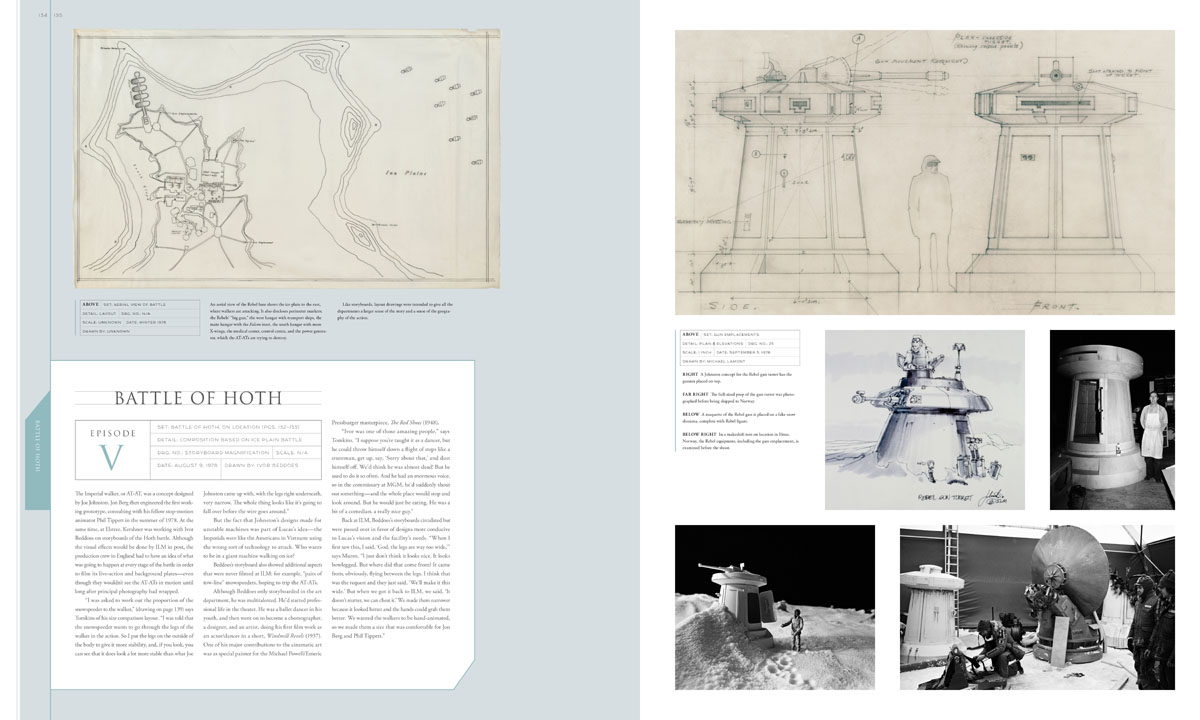Open the turret maquette snow diorama photo

click(775, 607)
